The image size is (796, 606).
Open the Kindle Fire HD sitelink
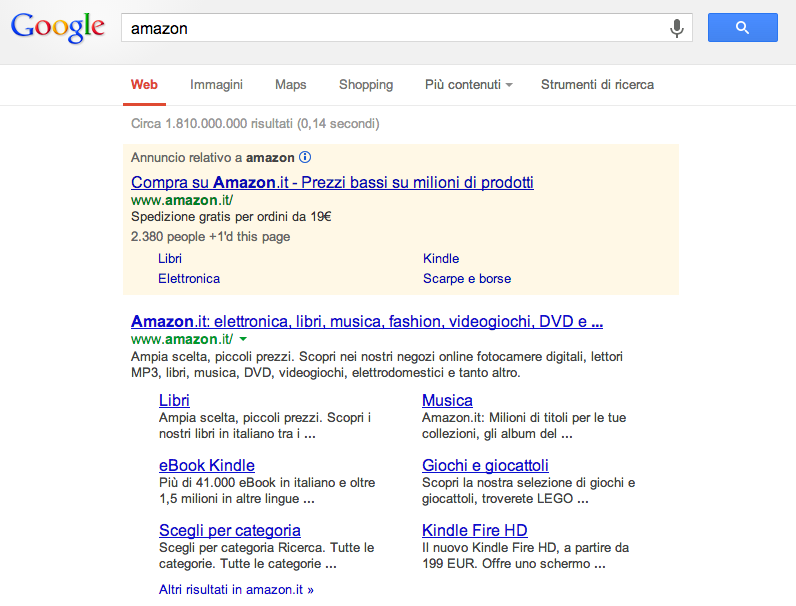[x=475, y=530]
